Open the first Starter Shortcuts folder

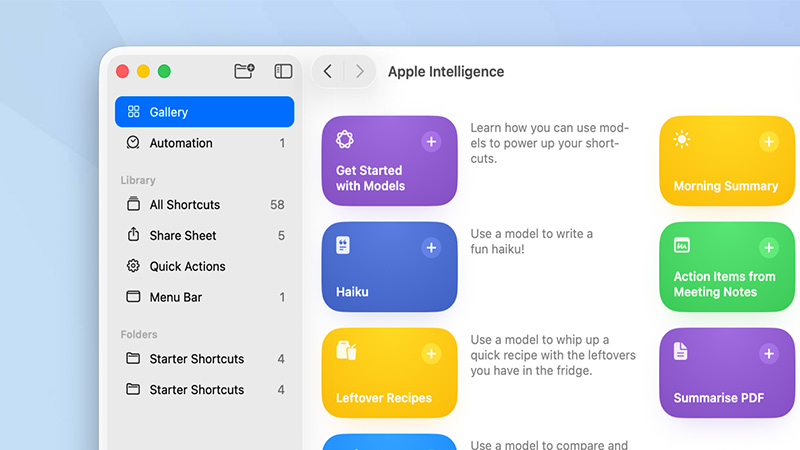205,359
